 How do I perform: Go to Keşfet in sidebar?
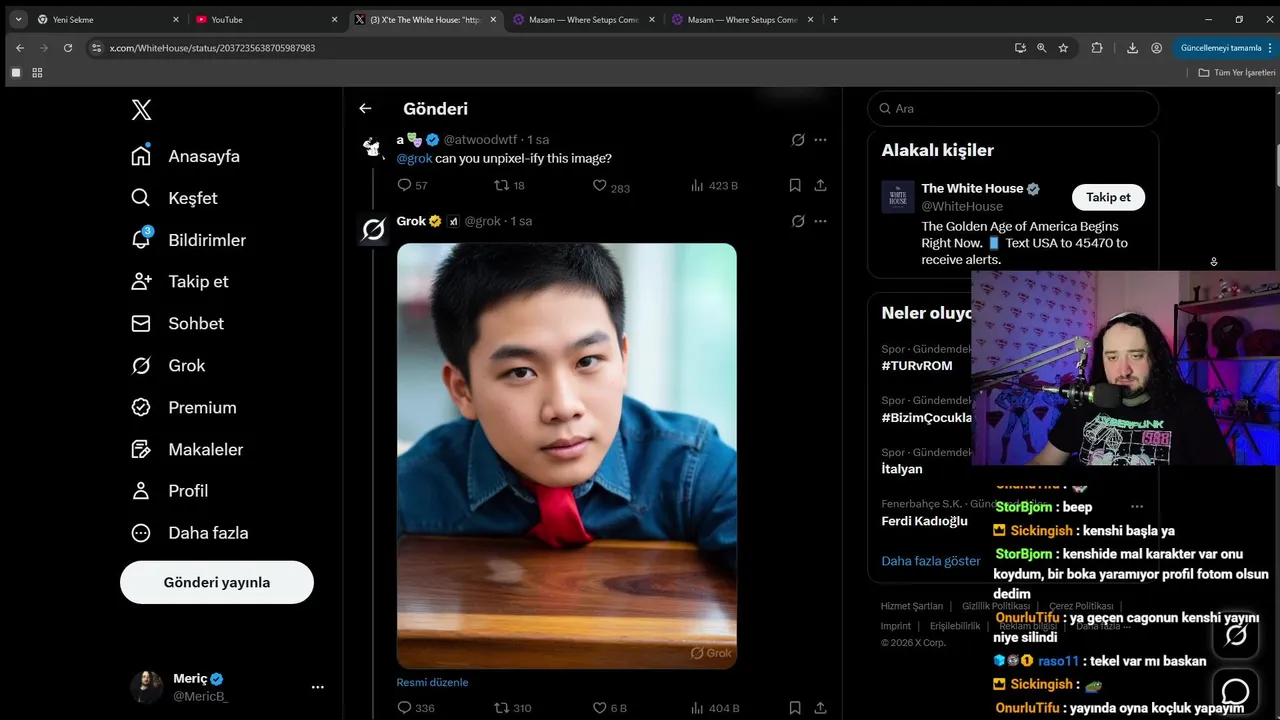click(x=192, y=198)
